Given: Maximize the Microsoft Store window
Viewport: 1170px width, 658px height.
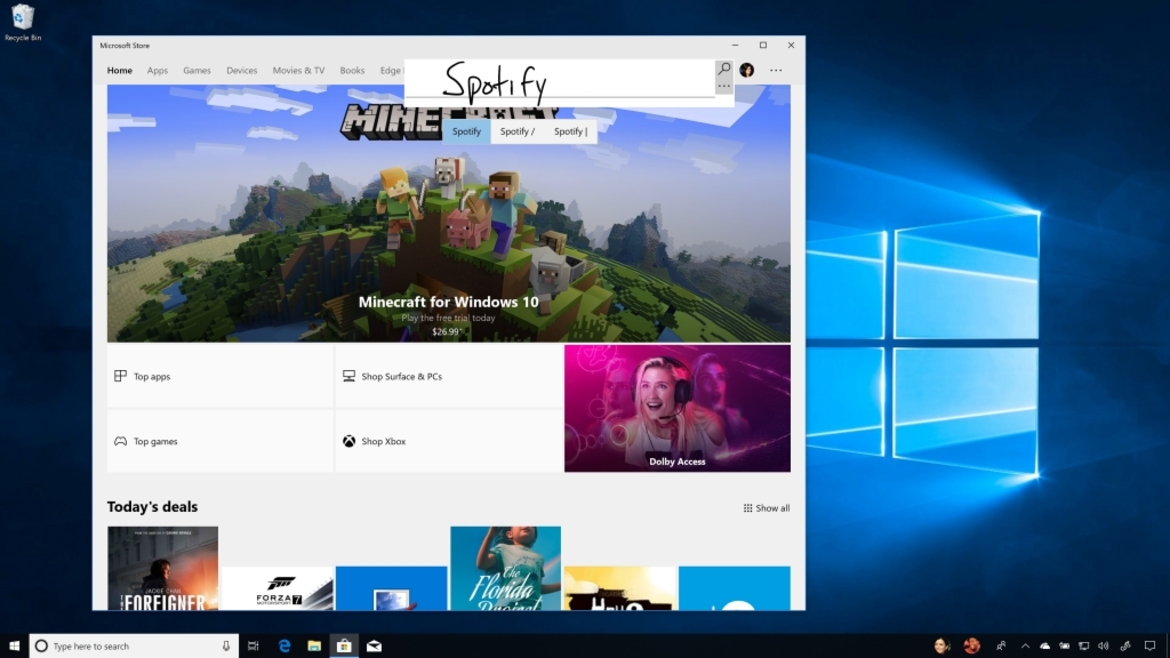Looking at the screenshot, I should pyautogui.click(x=763, y=46).
